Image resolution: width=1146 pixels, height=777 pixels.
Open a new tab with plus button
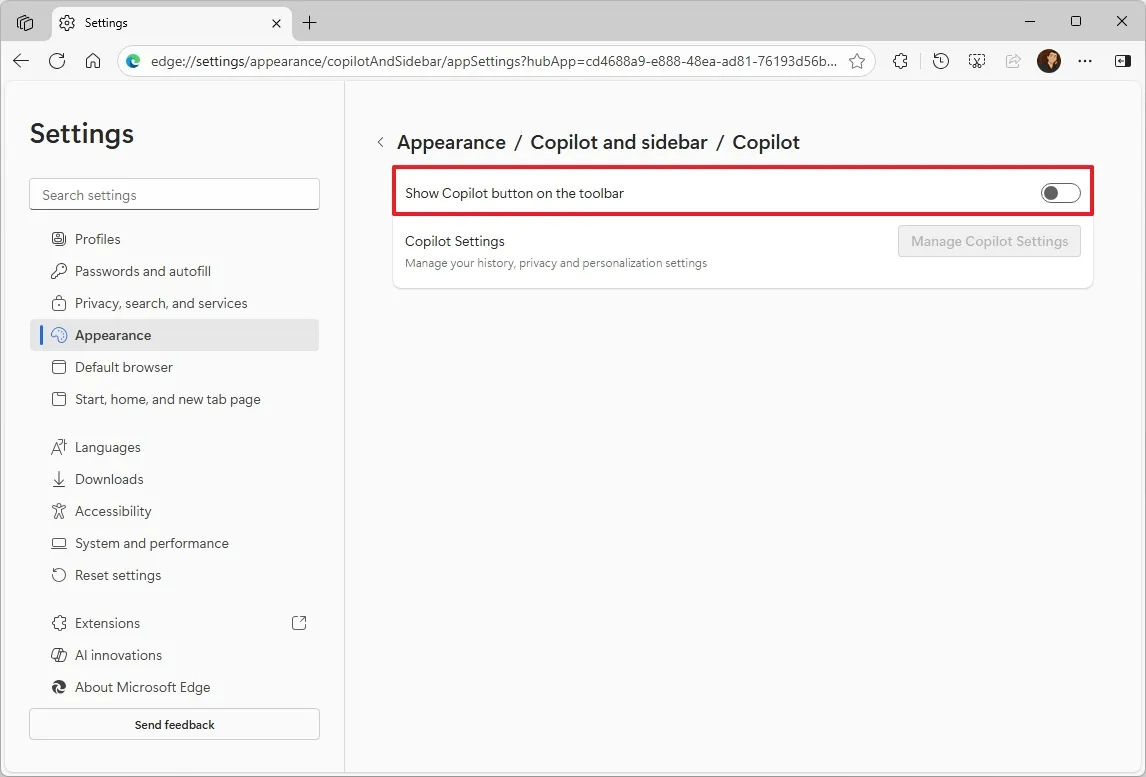310,22
